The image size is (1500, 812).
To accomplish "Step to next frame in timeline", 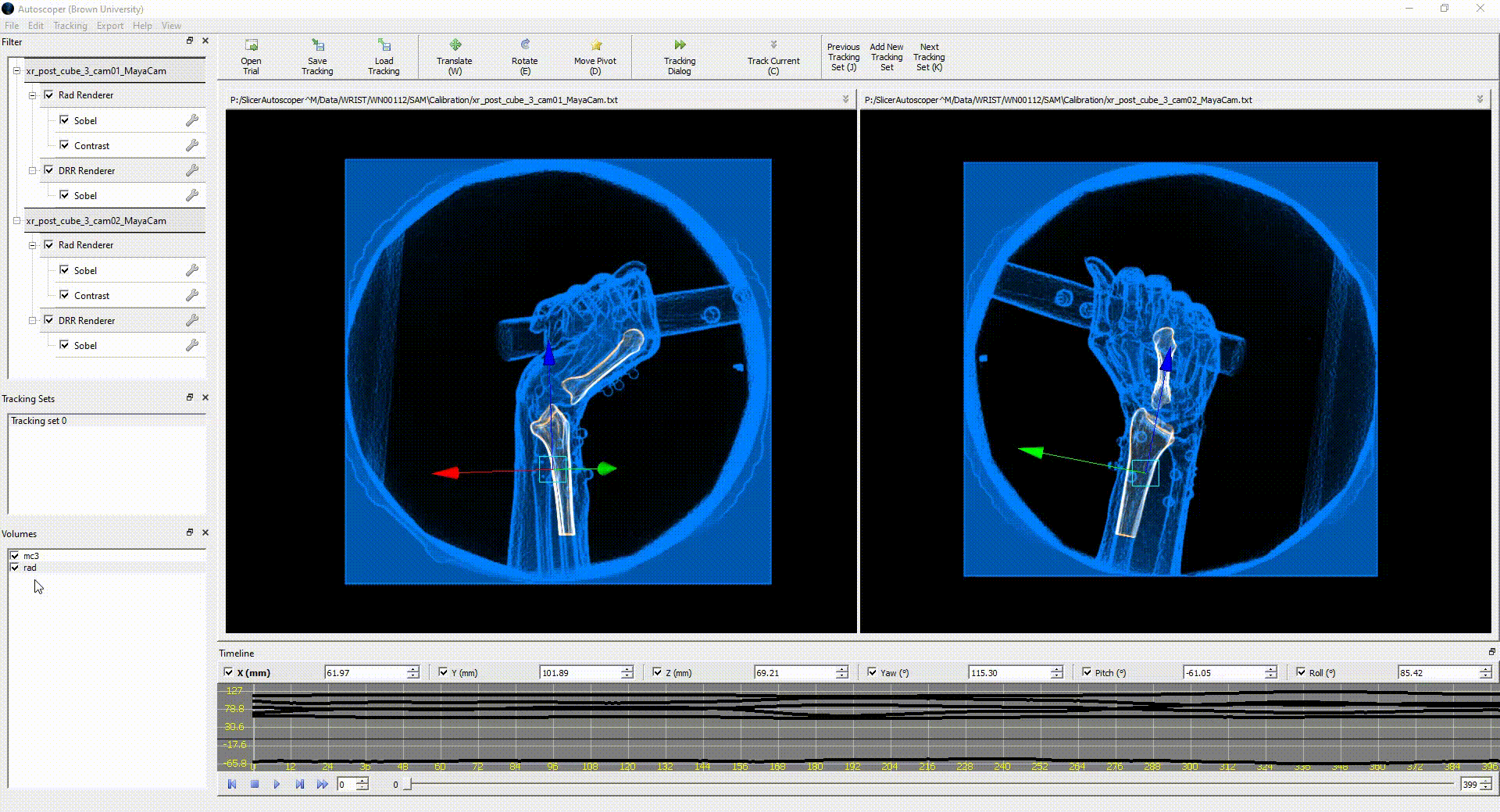I will (299, 784).
